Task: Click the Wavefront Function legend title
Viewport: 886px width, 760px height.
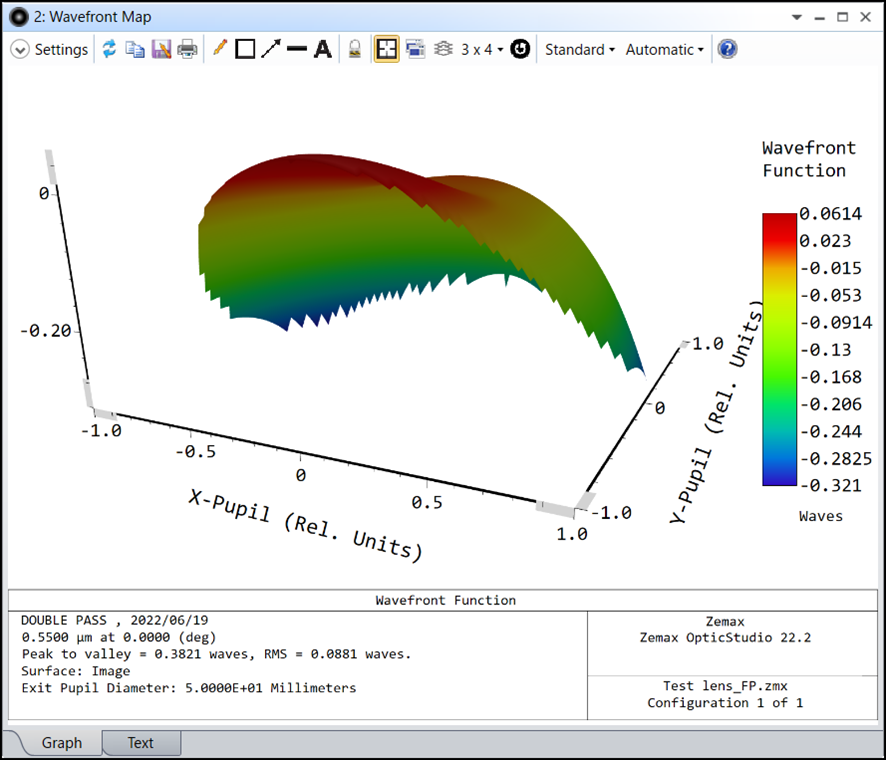Action: [809, 159]
